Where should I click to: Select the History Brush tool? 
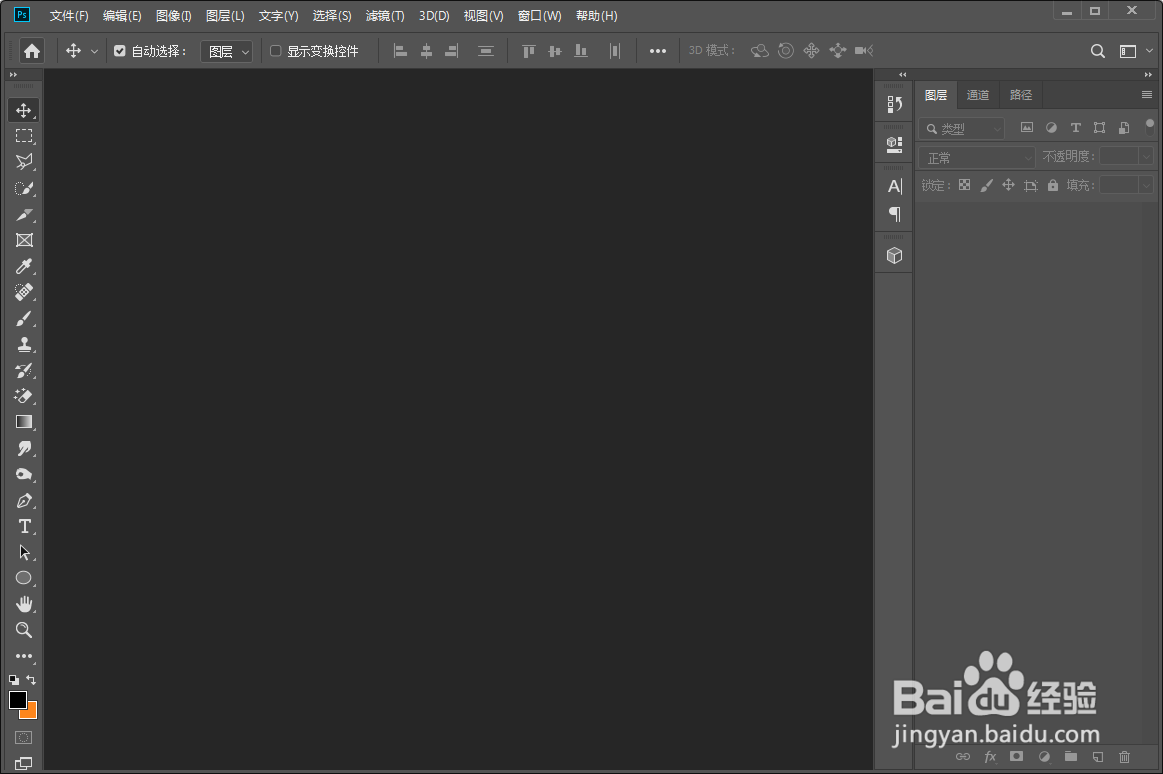point(24,371)
